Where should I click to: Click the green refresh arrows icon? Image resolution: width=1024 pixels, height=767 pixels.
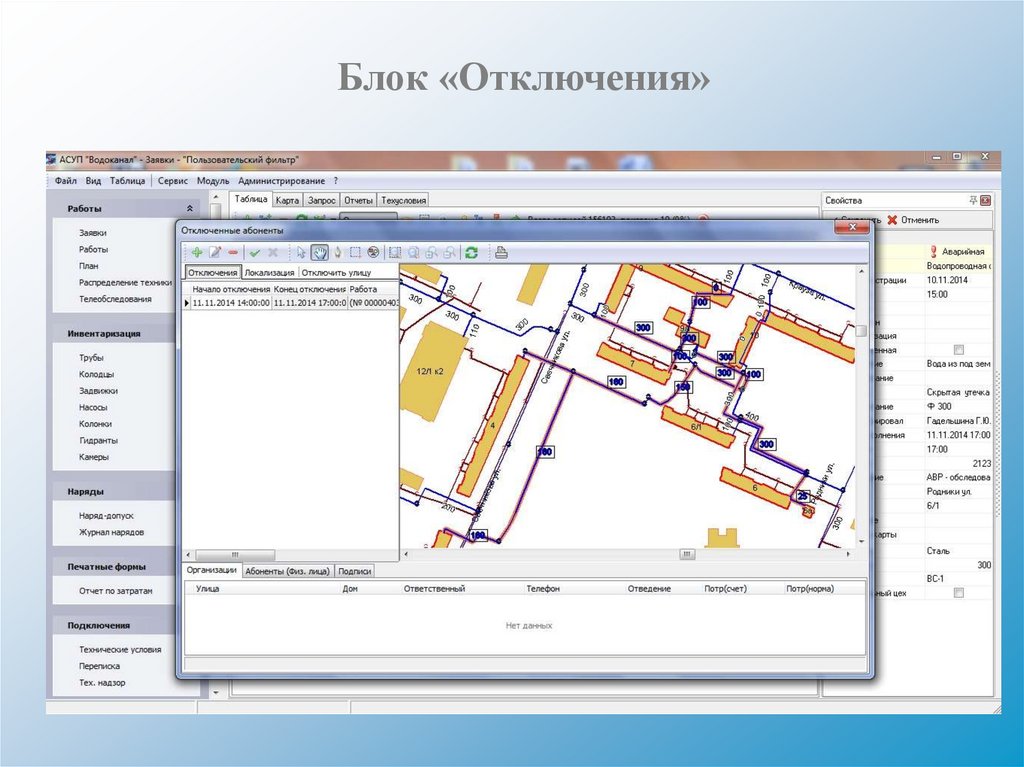[471, 252]
